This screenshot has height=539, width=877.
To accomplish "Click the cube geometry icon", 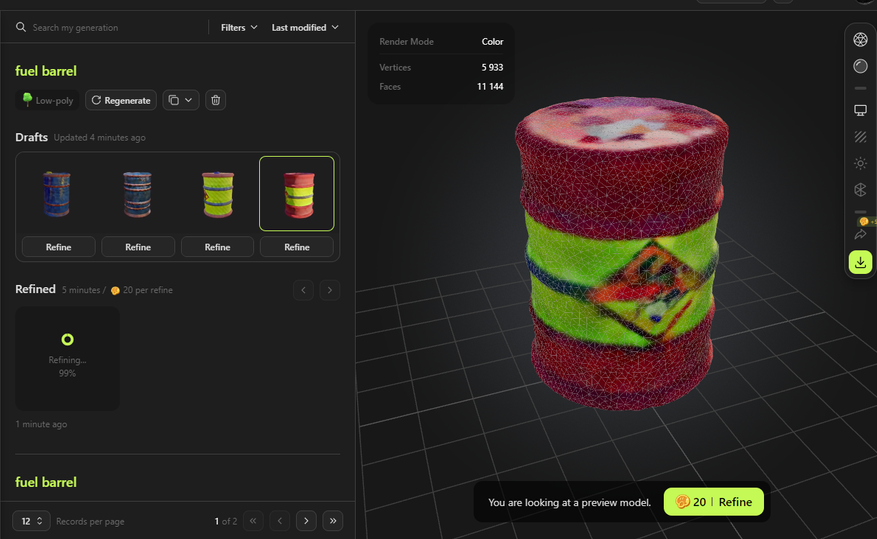I will [860, 190].
